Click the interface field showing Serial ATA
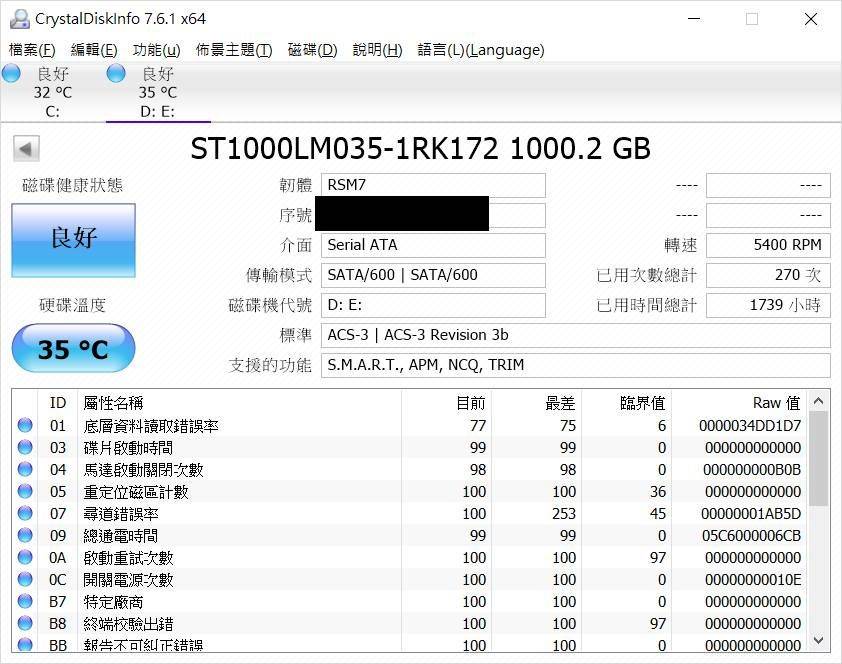 pyautogui.click(x=433, y=245)
